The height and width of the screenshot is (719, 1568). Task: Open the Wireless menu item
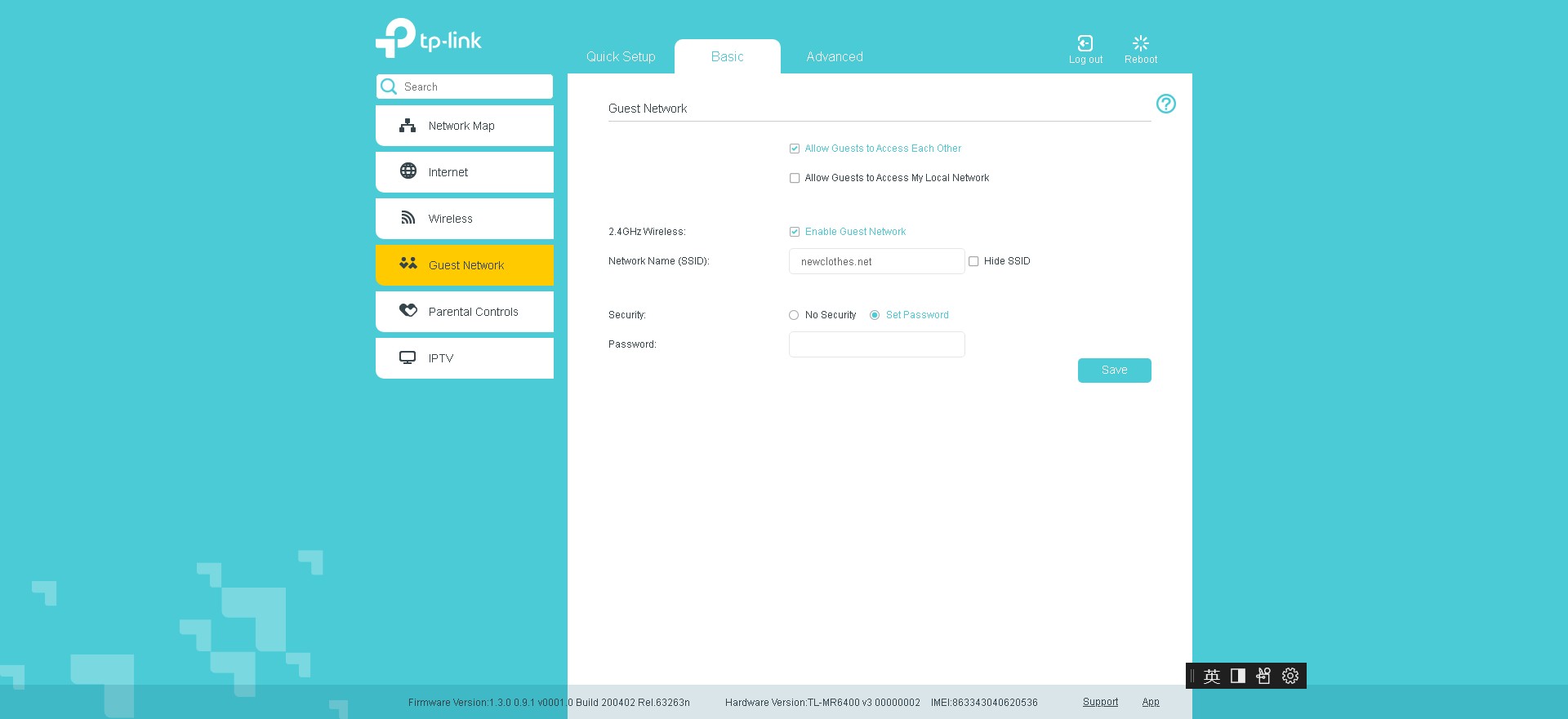point(465,219)
